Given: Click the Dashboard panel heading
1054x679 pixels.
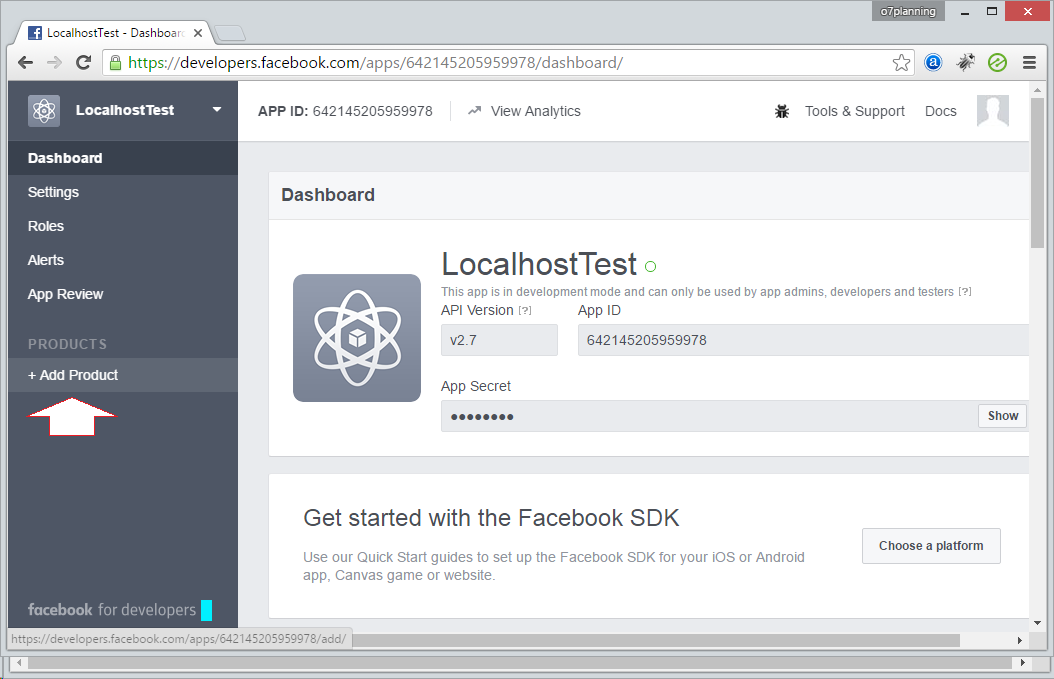Looking at the screenshot, I should [x=327, y=194].
